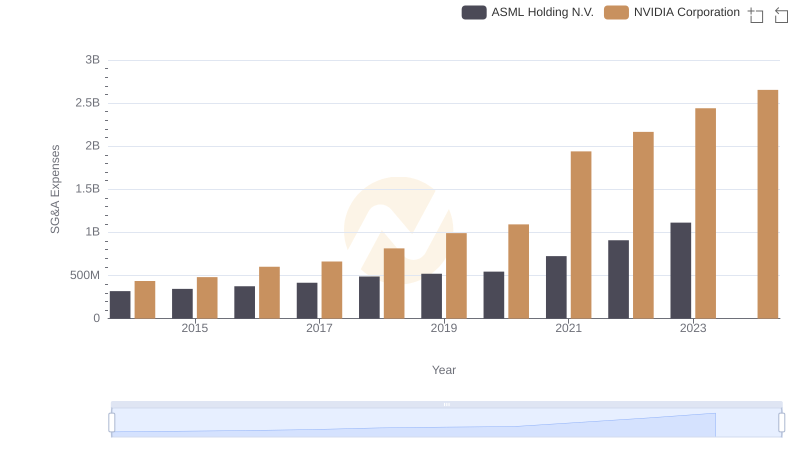This screenshot has width=800, height=461.
Task: Click the 2023 x-axis label
Action: [693, 328]
